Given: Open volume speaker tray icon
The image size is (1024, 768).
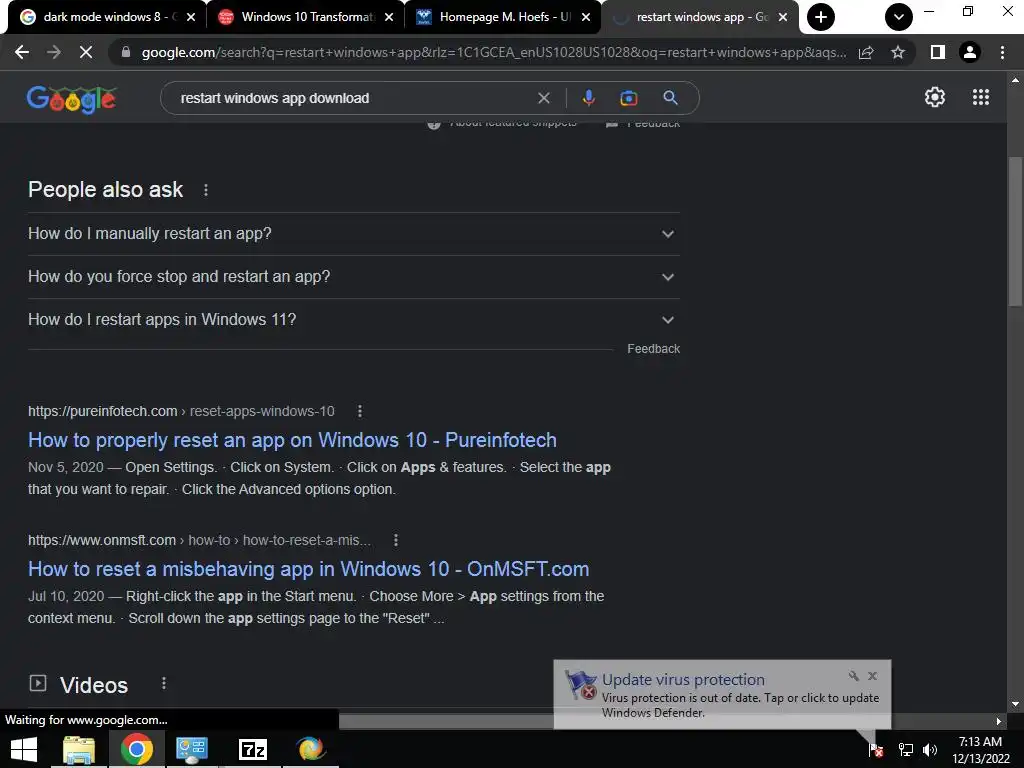Looking at the screenshot, I should click(930, 750).
